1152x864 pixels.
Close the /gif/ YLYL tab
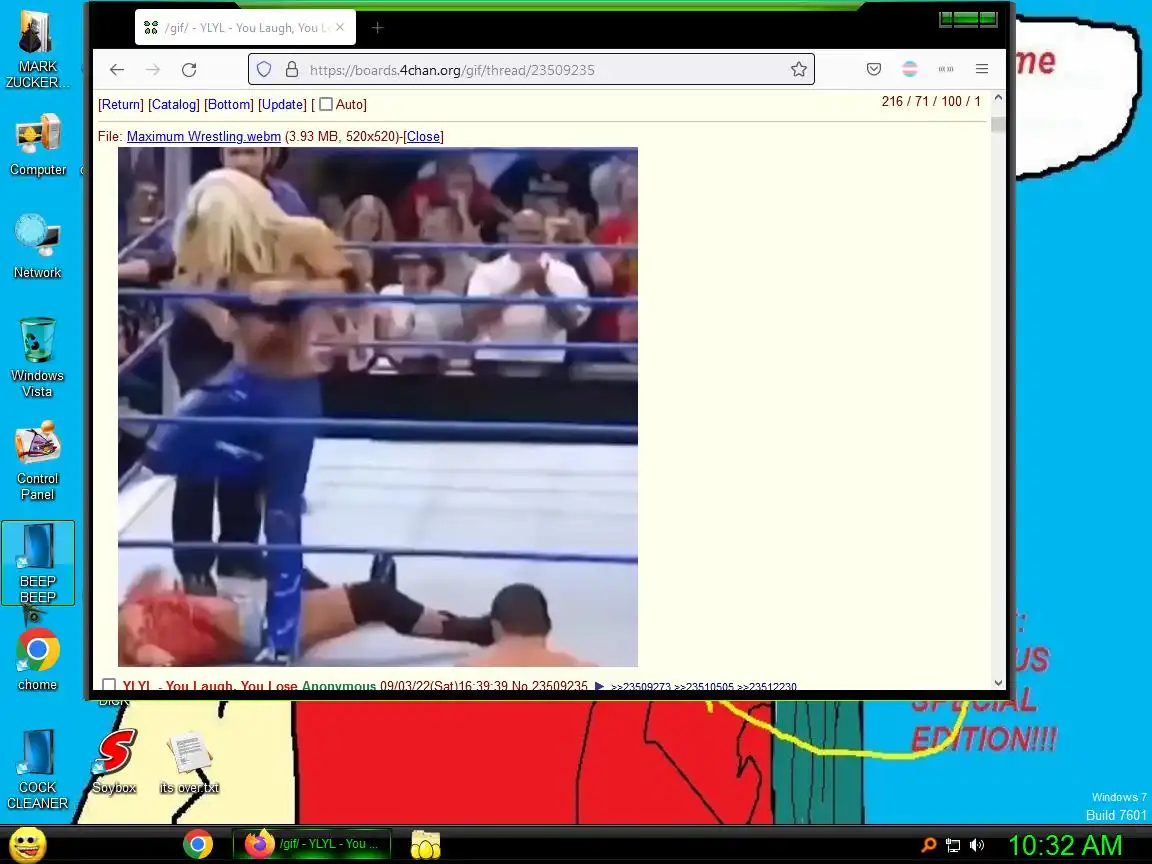click(339, 28)
